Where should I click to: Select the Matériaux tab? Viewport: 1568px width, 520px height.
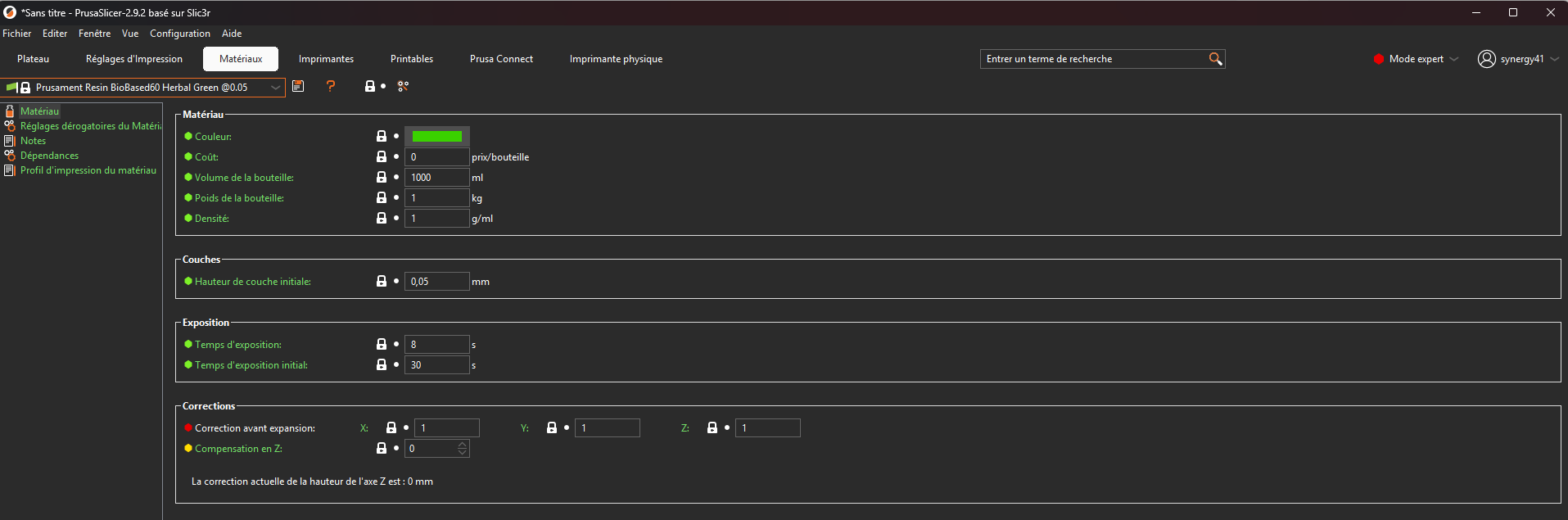241,59
